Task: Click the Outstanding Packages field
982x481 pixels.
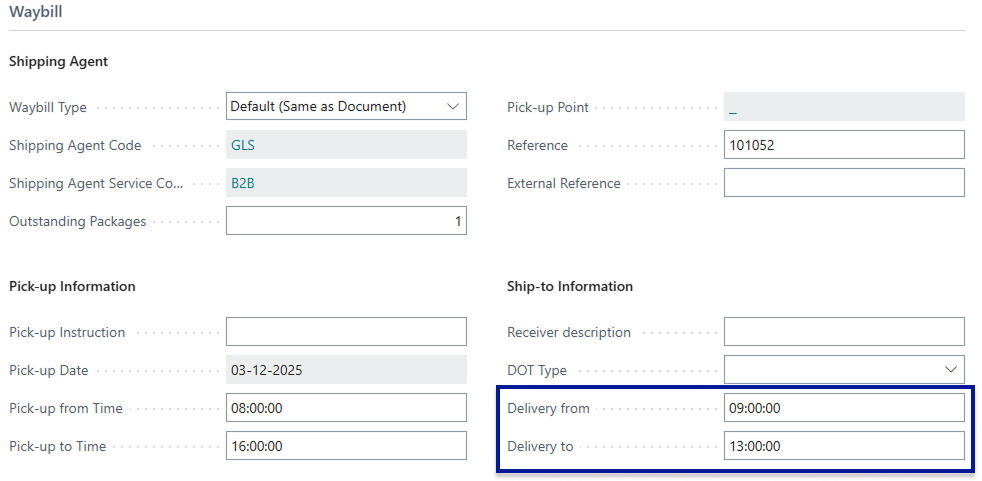Action: coord(345,221)
